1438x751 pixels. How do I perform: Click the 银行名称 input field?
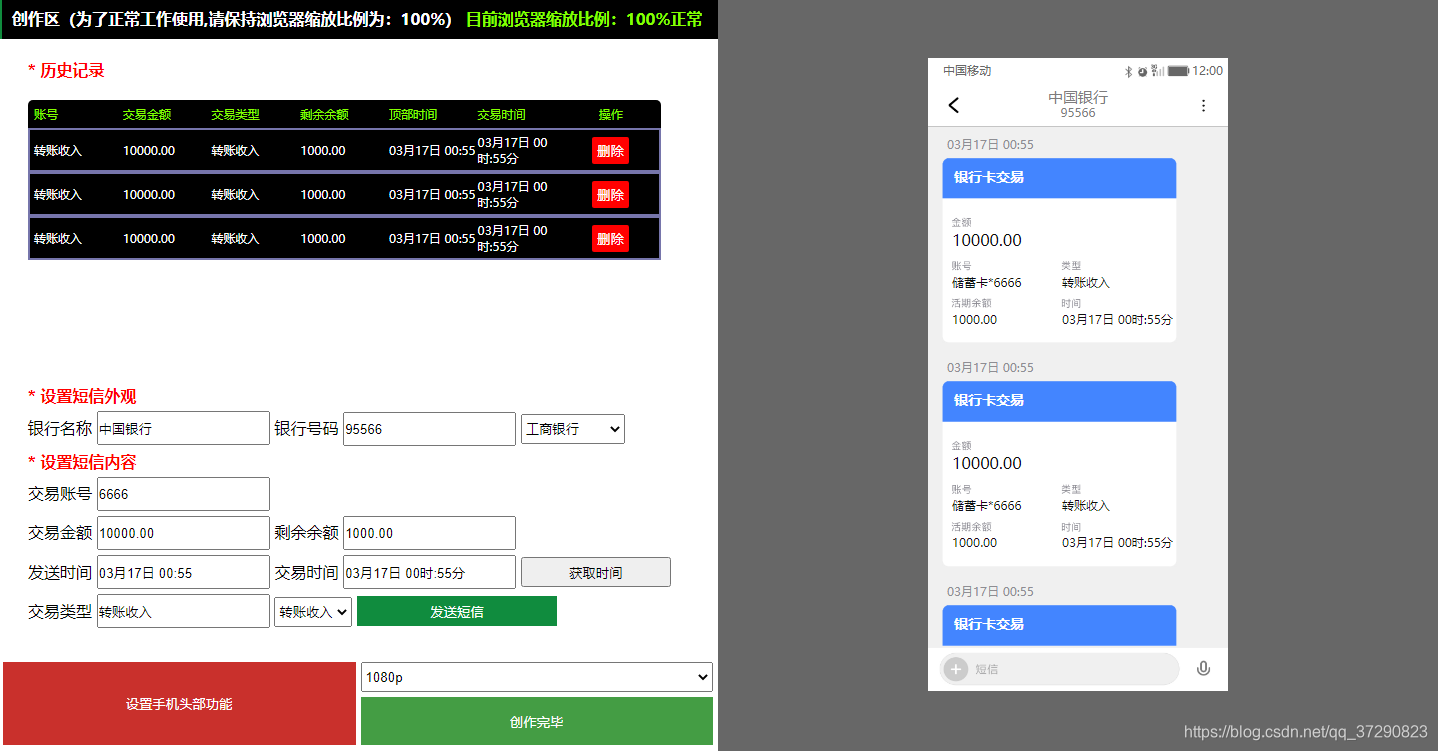[x=183, y=428]
